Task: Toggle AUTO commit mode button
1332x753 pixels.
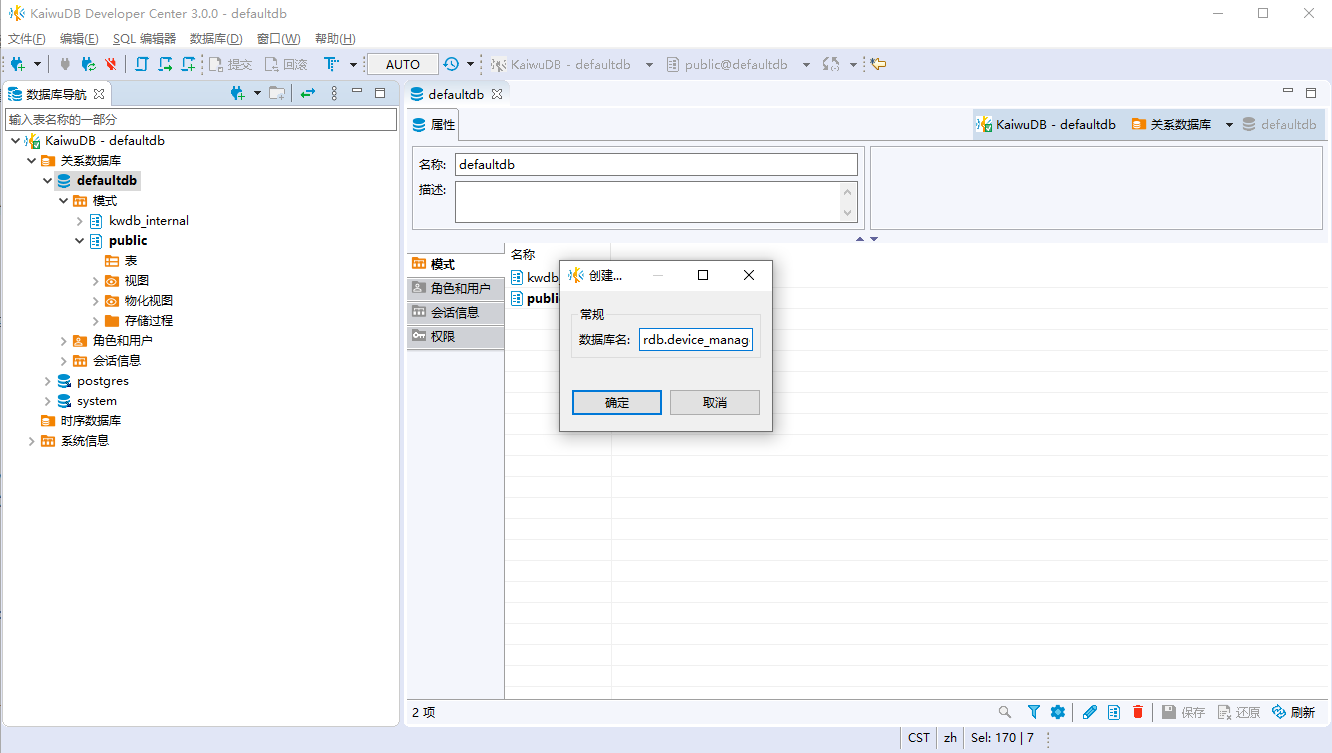Action: pos(403,64)
